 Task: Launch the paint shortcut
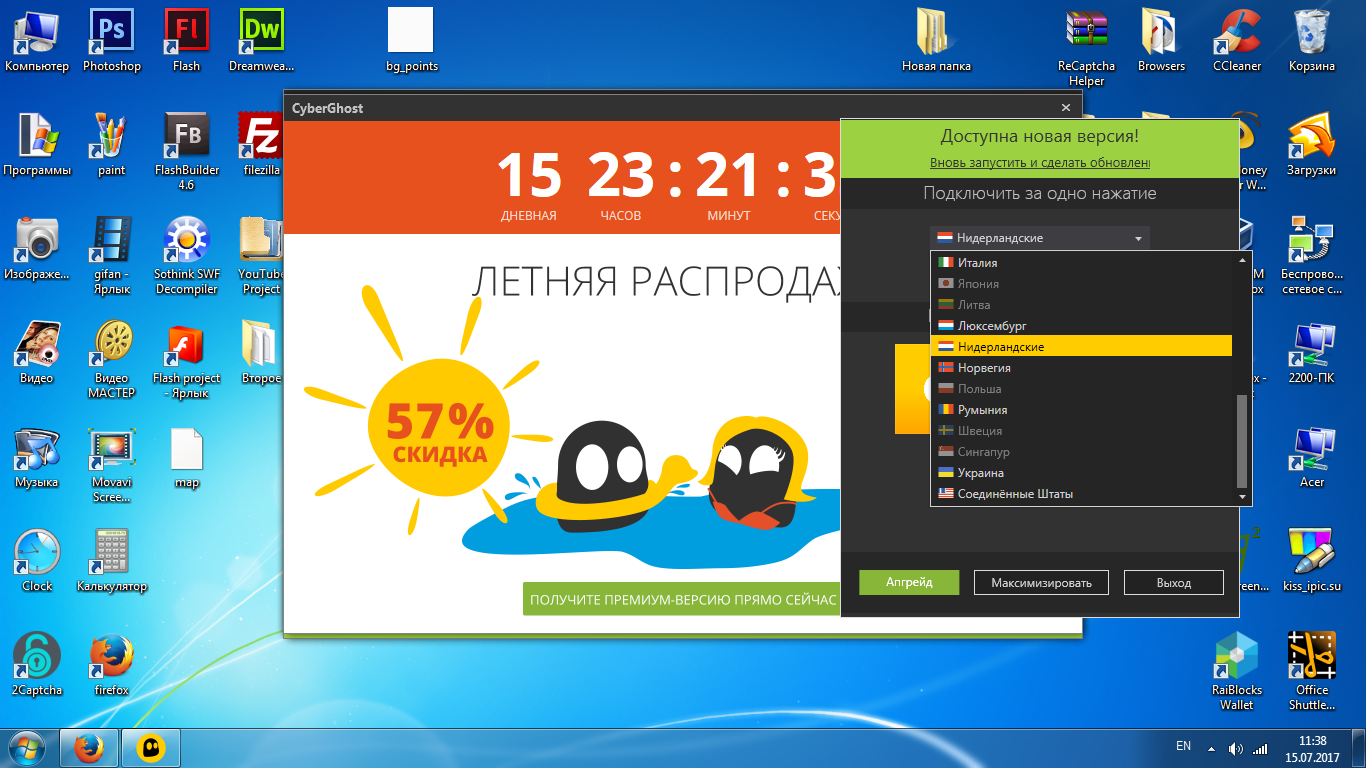111,144
